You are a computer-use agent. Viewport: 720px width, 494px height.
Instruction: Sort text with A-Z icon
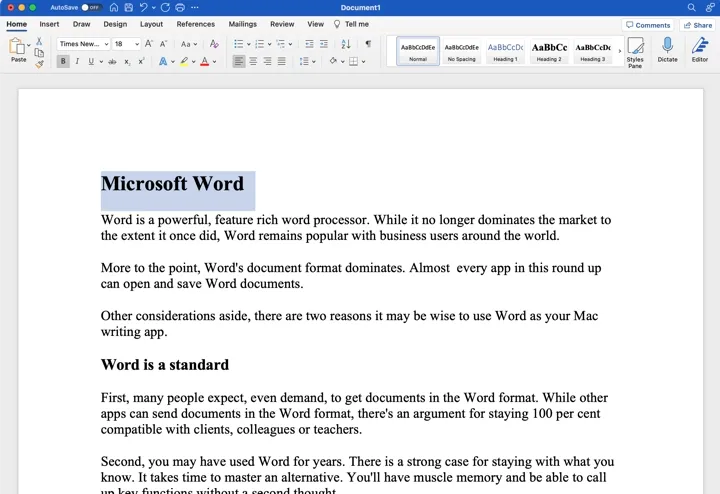point(346,44)
